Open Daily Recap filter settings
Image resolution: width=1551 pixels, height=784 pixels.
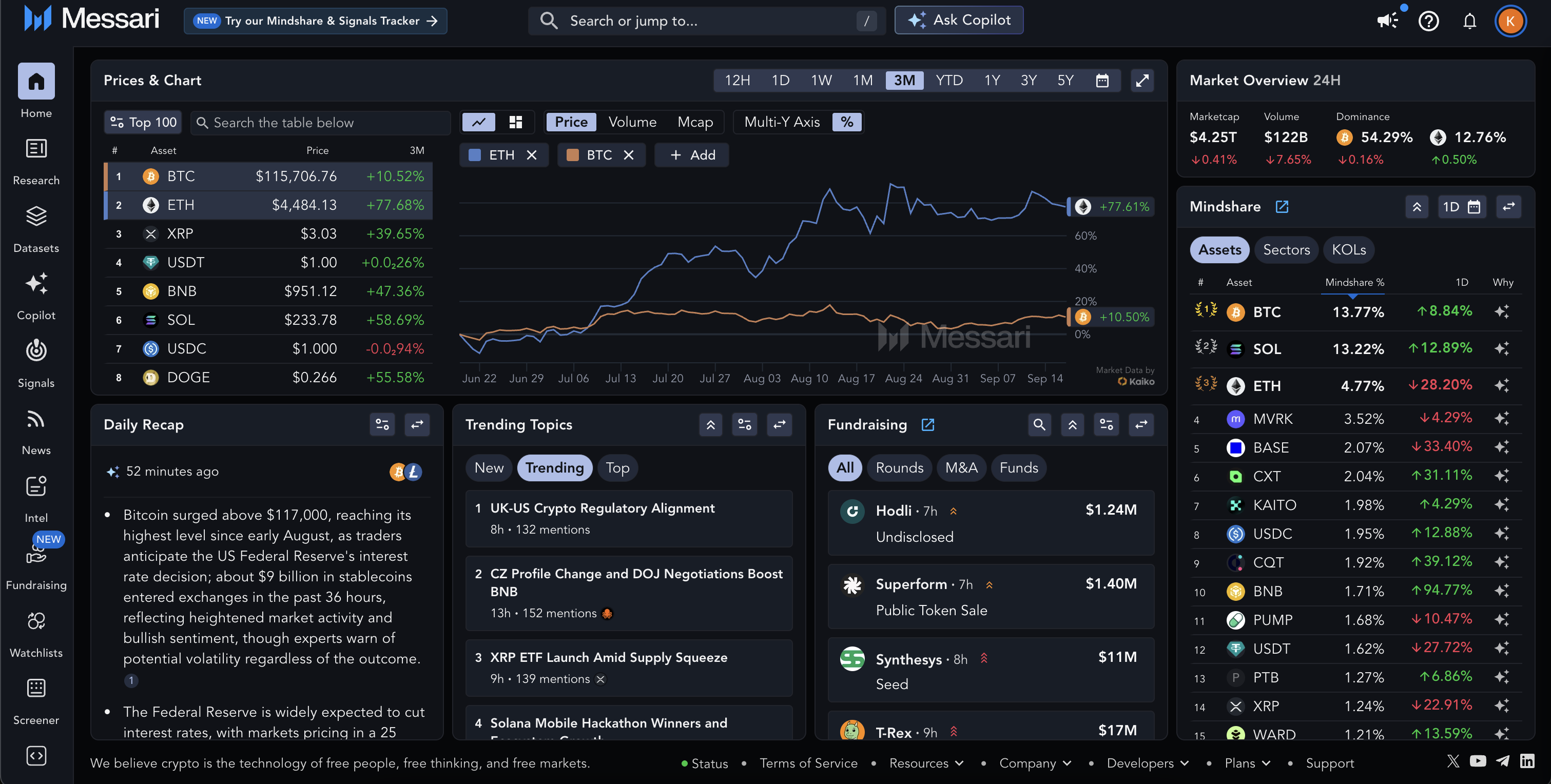click(x=382, y=424)
